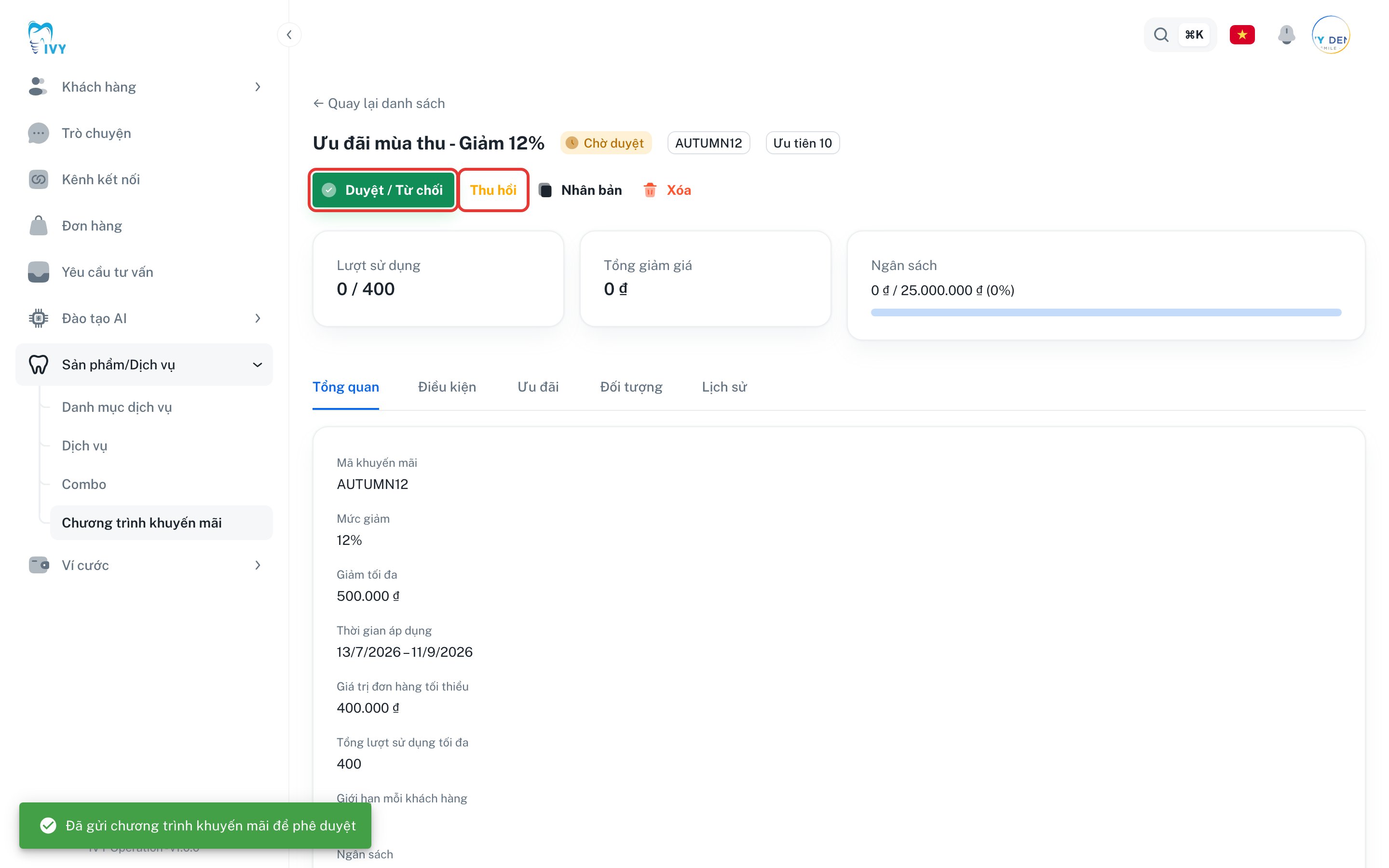
Task: Switch language via the Vietnam flag icon
Action: pos(1241,34)
